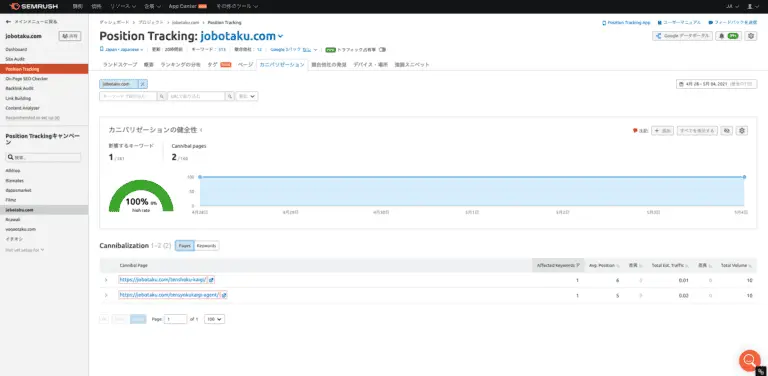Open the Featured Snippets tab

point(412,65)
